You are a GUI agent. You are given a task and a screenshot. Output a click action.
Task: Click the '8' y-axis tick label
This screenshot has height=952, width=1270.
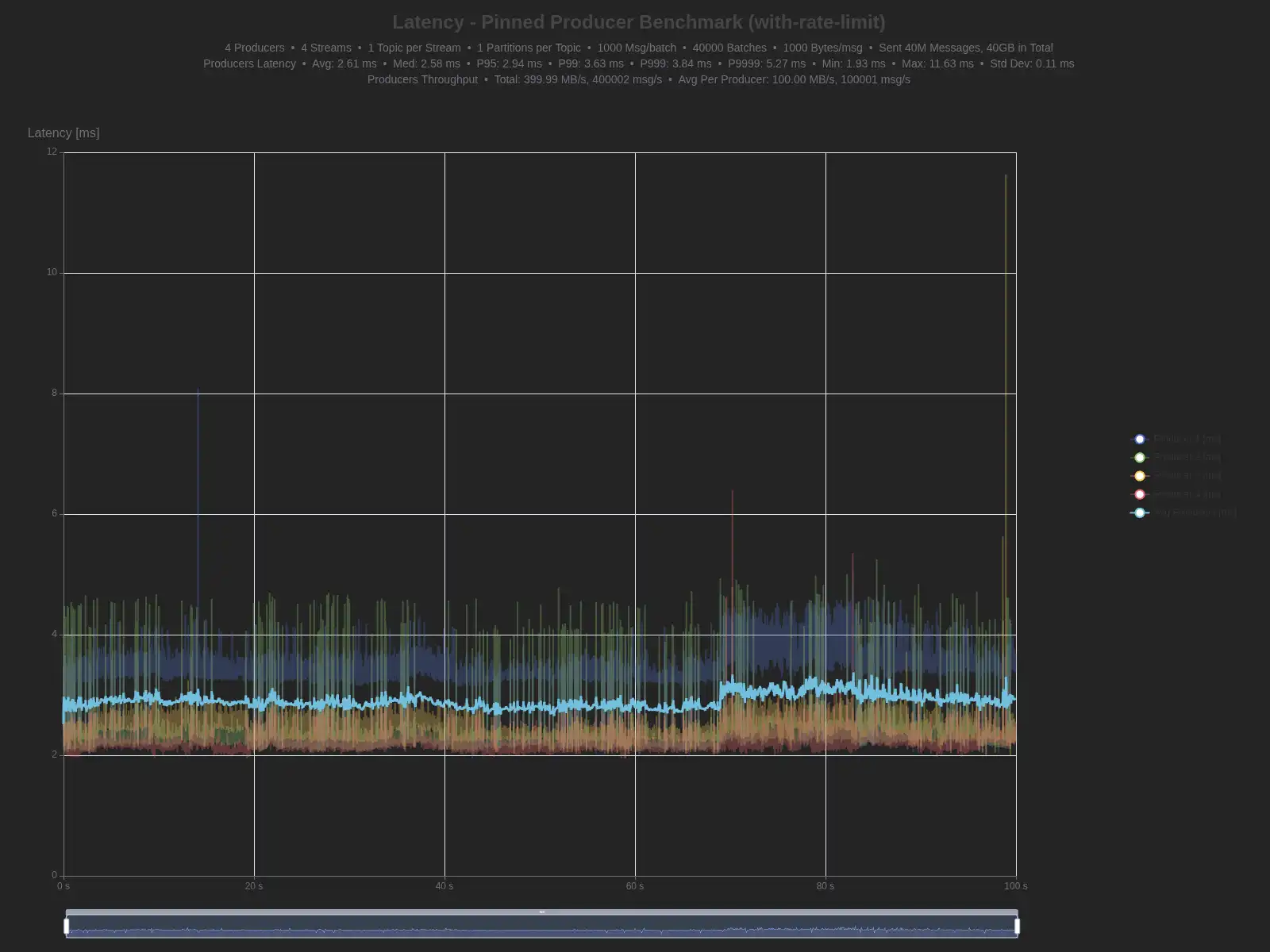[55, 393]
